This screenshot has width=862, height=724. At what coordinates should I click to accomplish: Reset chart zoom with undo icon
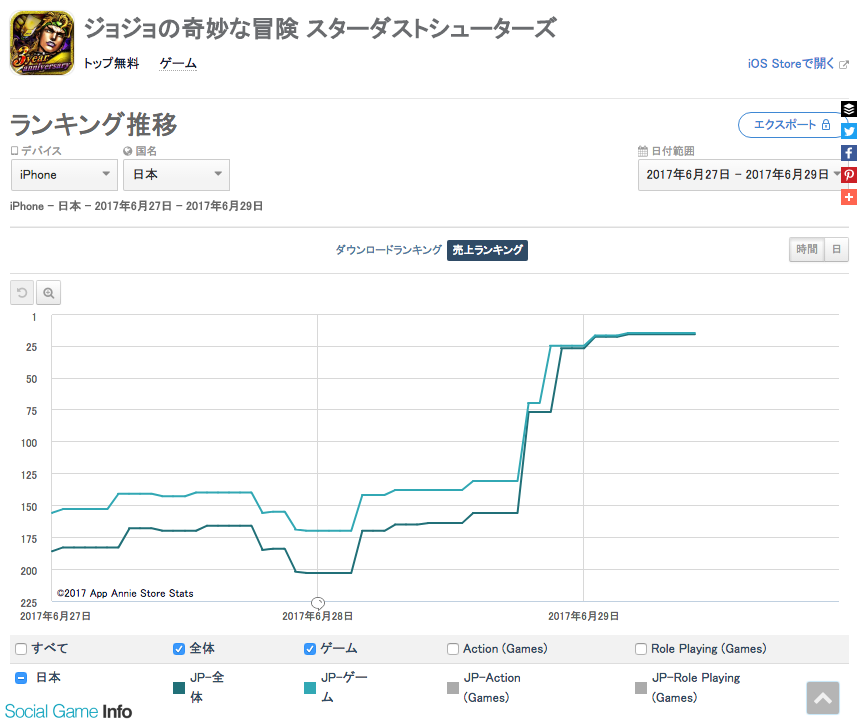click(x=22, y=292)
